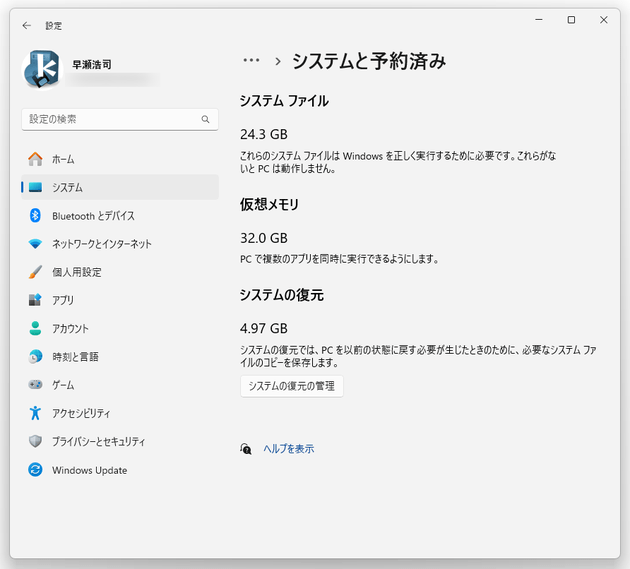The height and width of the screenshot is (569, 630).
Task: Close the settings window
Action: point(603,20)
